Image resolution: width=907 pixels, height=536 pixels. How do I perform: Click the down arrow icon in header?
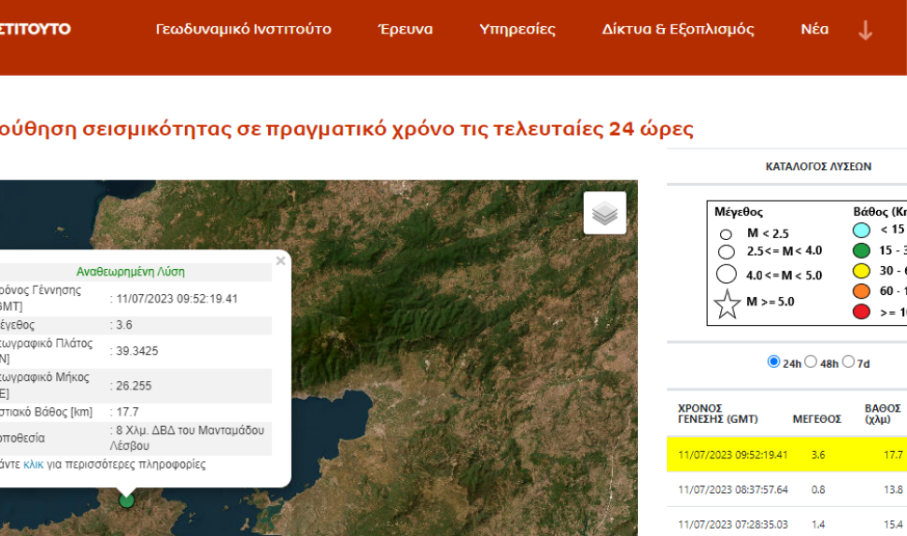(x=865, y=30)
